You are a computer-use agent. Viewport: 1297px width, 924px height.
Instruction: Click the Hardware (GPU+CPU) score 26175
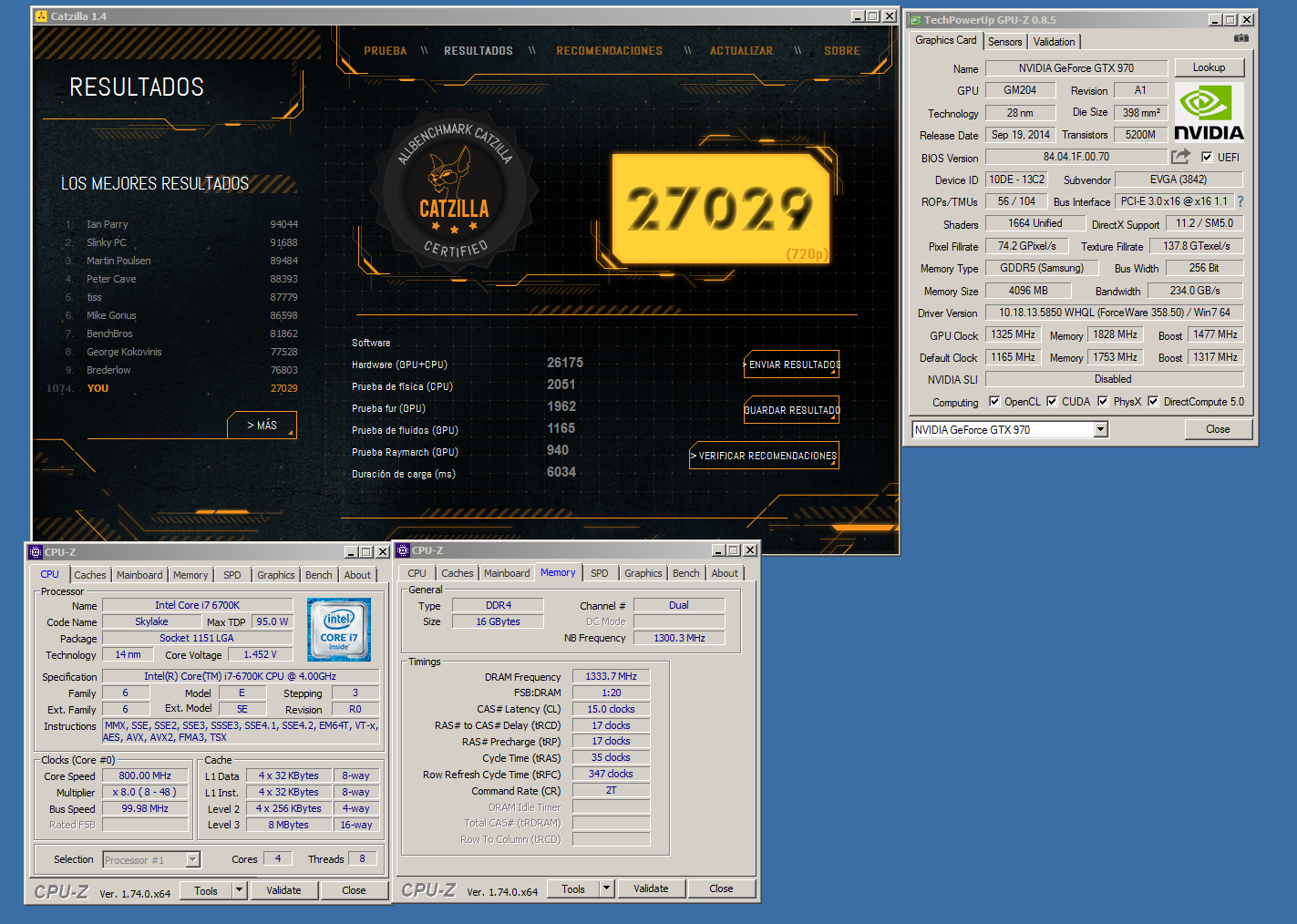click(x=565, y=363)
